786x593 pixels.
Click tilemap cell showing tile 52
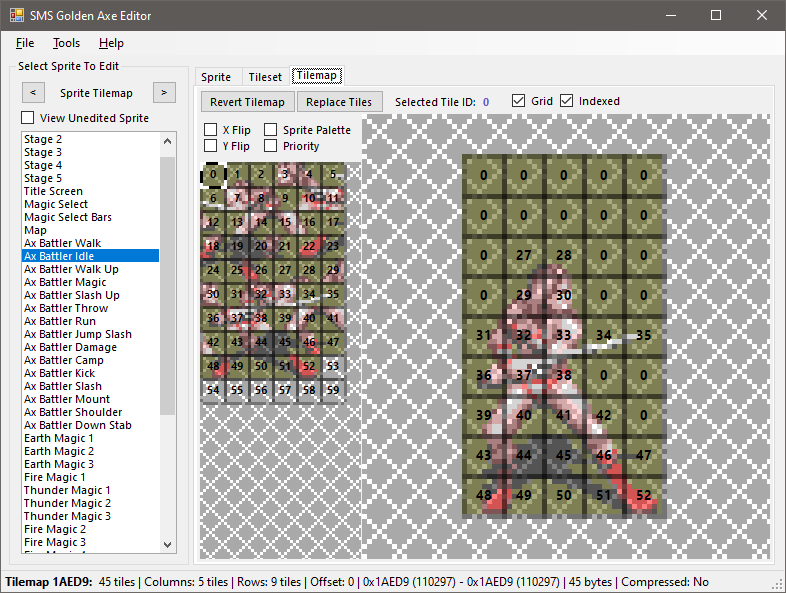point(644,495)
